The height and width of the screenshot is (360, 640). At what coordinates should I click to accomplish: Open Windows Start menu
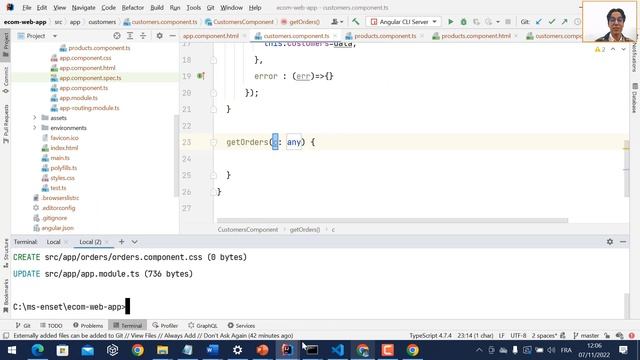(x=12, y=350)
